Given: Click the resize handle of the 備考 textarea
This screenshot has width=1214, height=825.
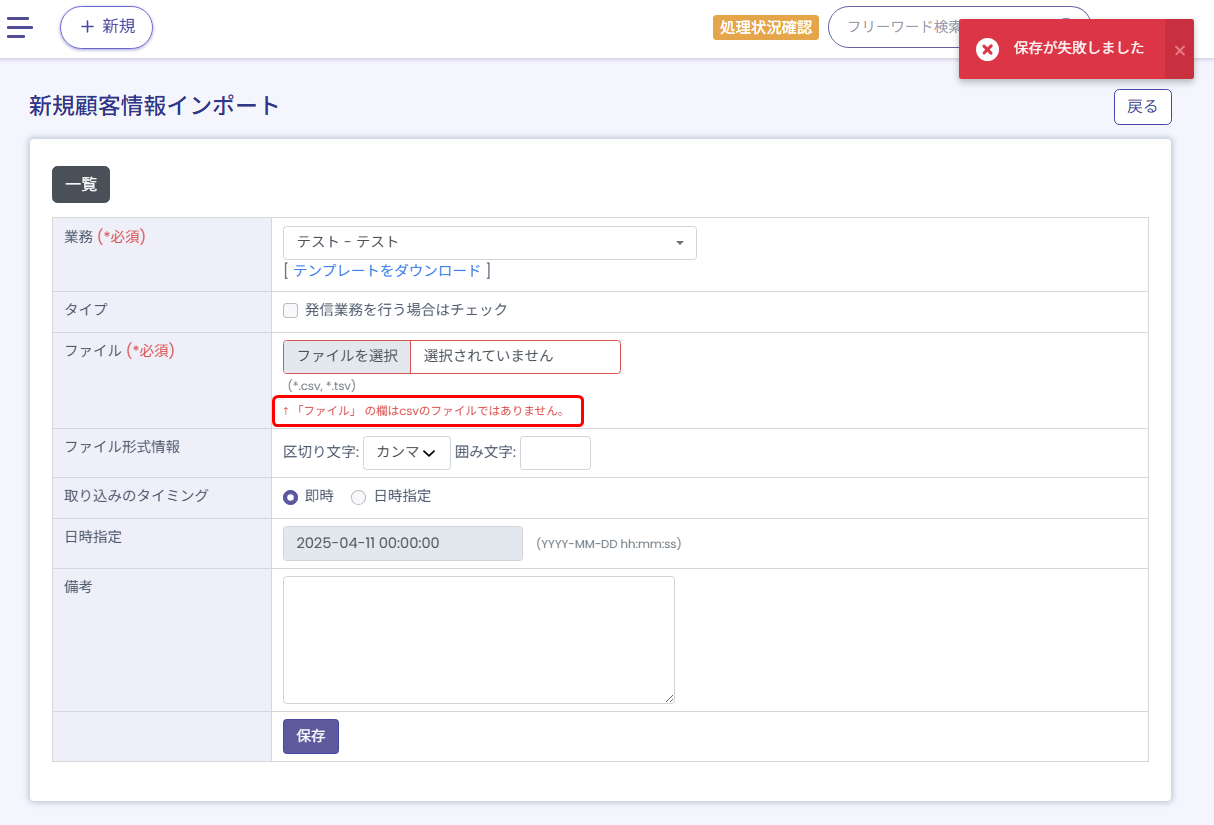Looking at the screenshot, I should (669, 698).
